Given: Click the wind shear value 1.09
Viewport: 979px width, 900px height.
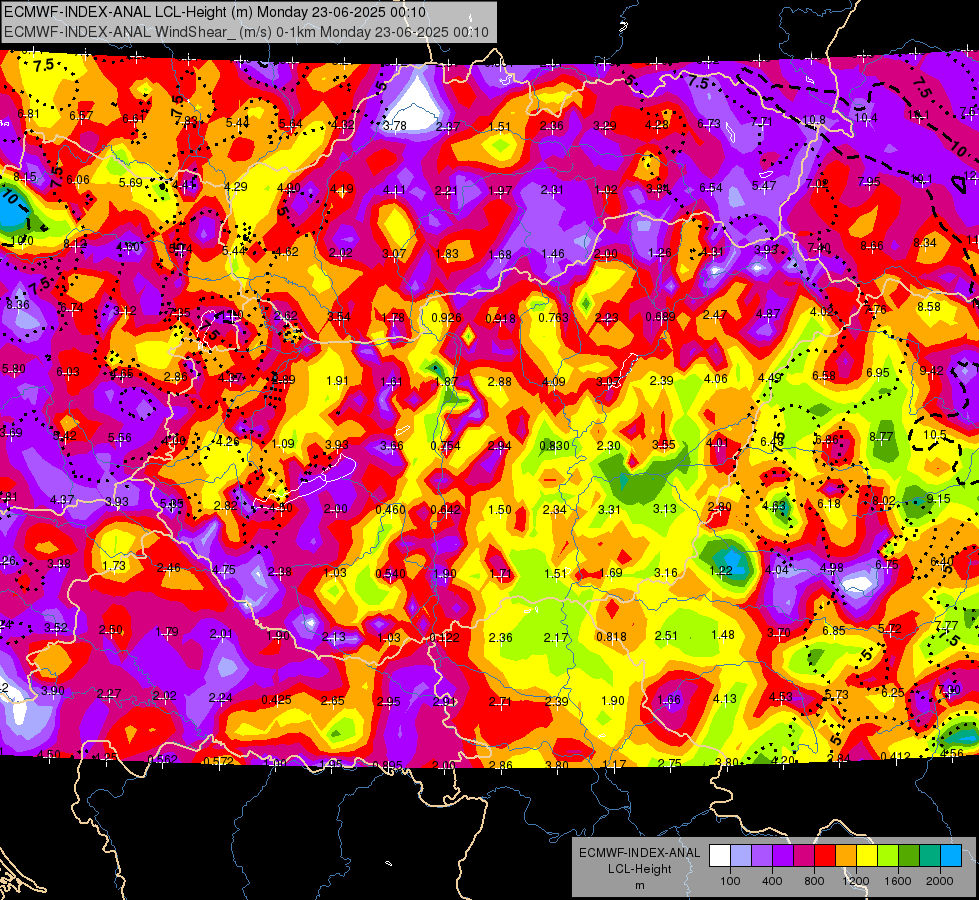Looking at the screenshot, I should [x=283, y=443].
